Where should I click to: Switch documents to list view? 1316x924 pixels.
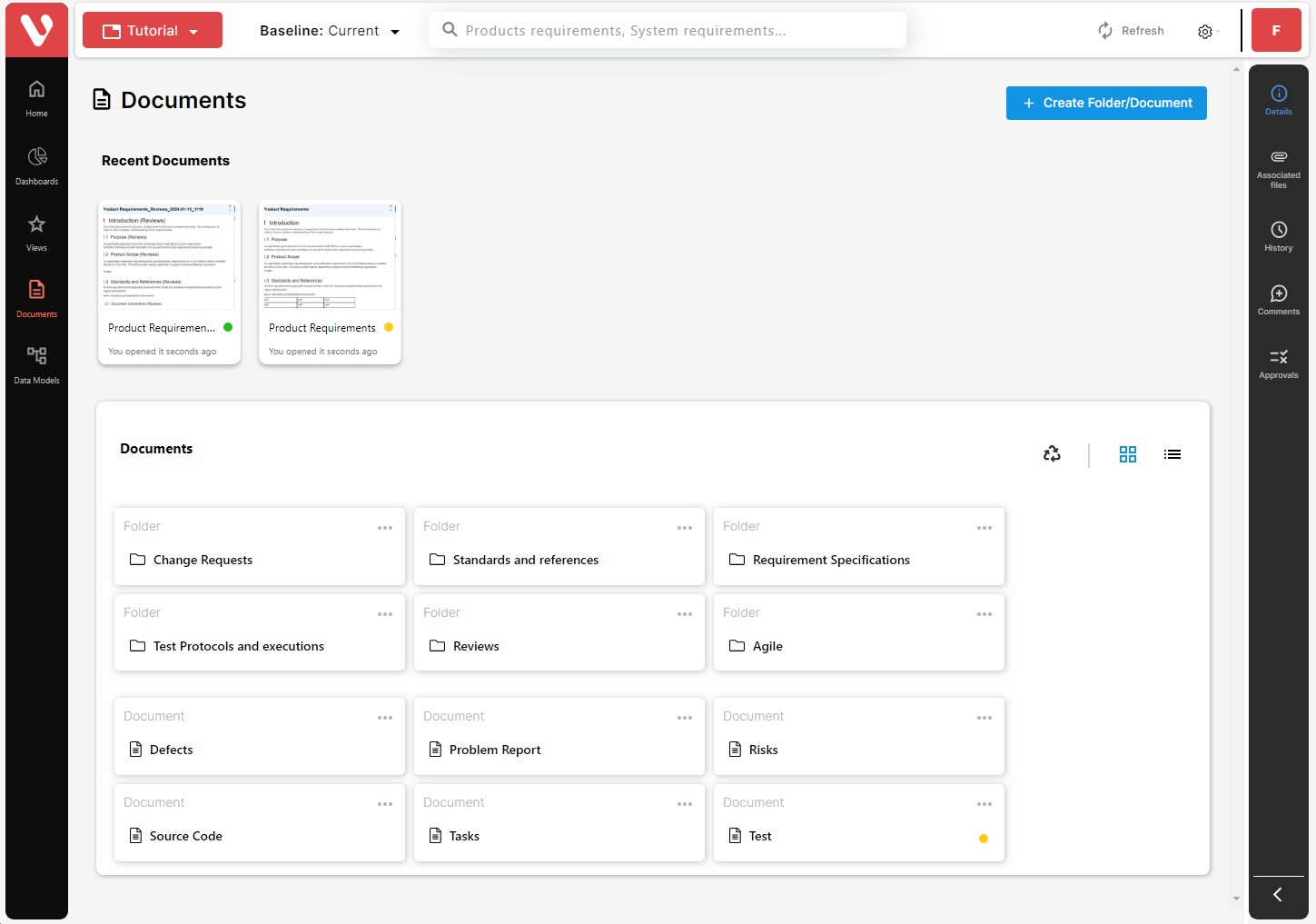click(x=1173, y=454)
